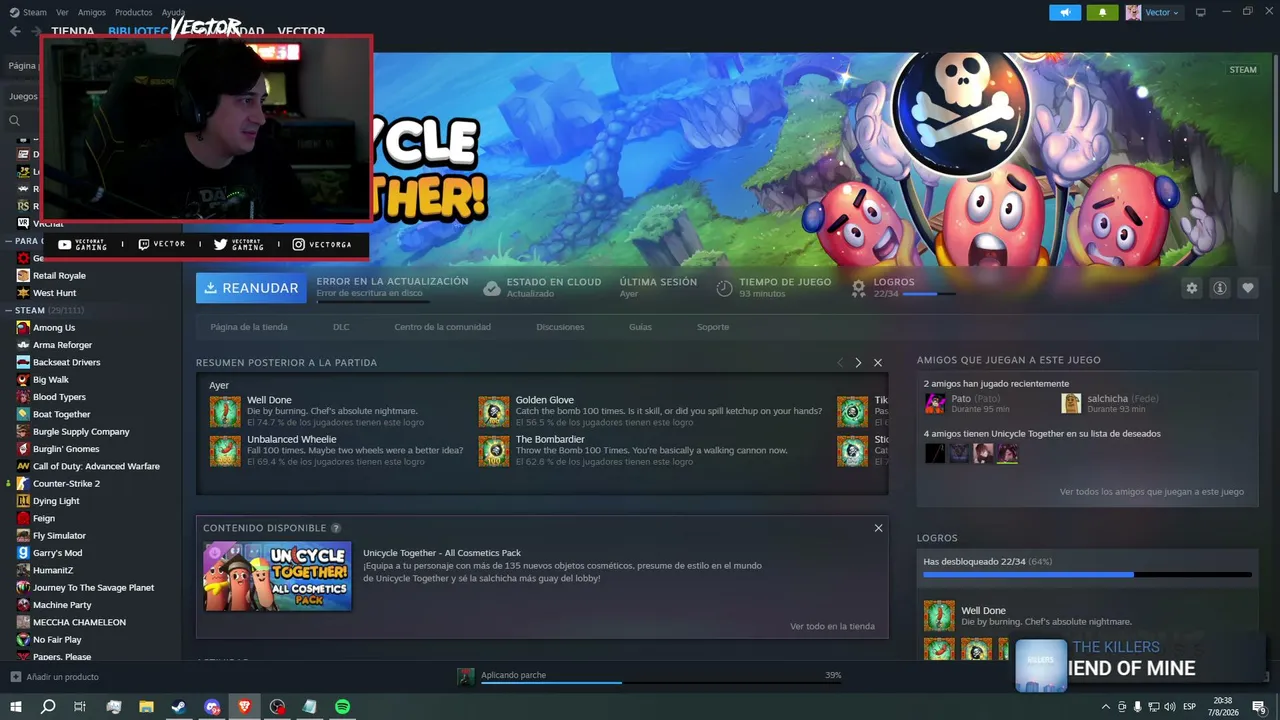
Task: Click 'Ver todo en la tienda' link
Action: (x=832, y=627)
